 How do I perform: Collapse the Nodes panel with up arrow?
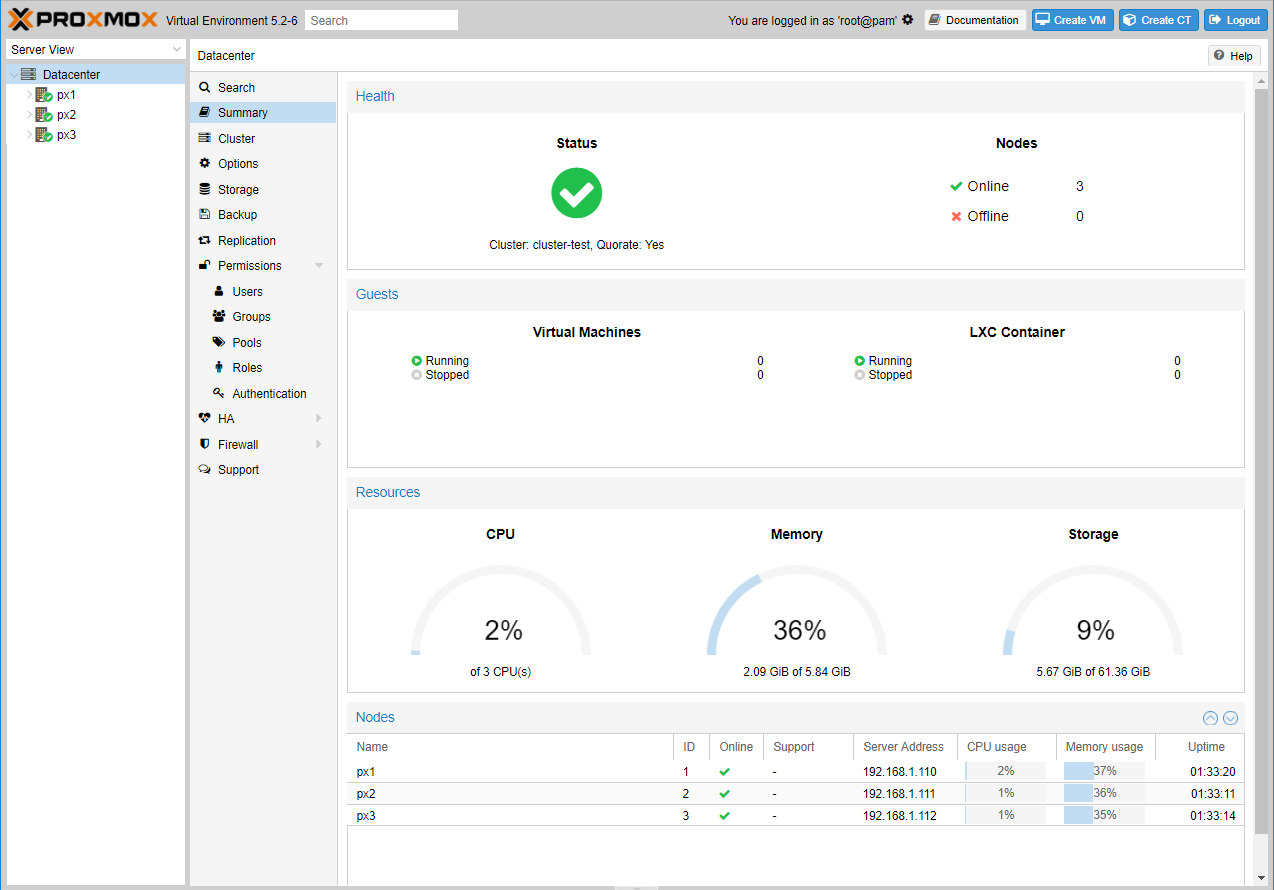click(1210, 718)
